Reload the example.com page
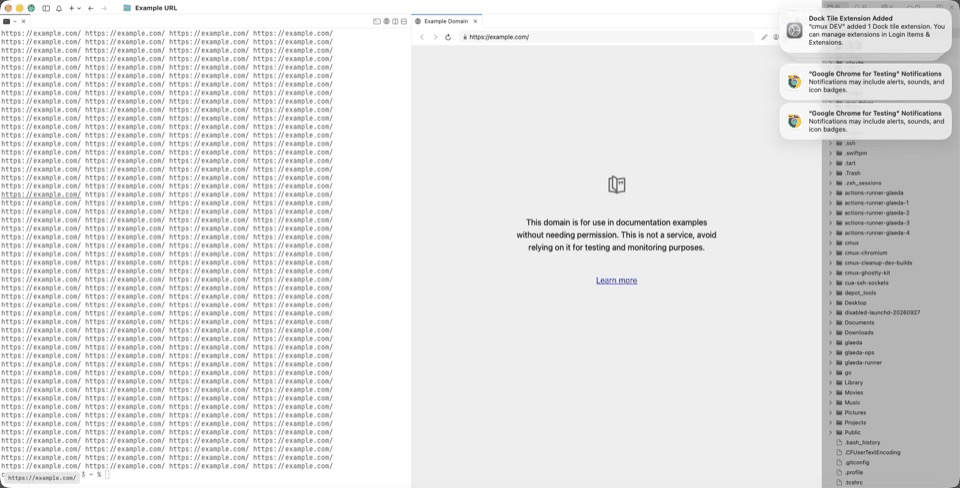The width and height of the screenshot is (960, 488). pos(448,37)
